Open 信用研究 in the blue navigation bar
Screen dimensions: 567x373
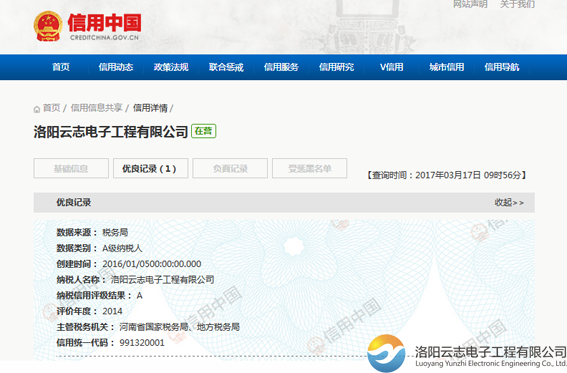[336, 67]
